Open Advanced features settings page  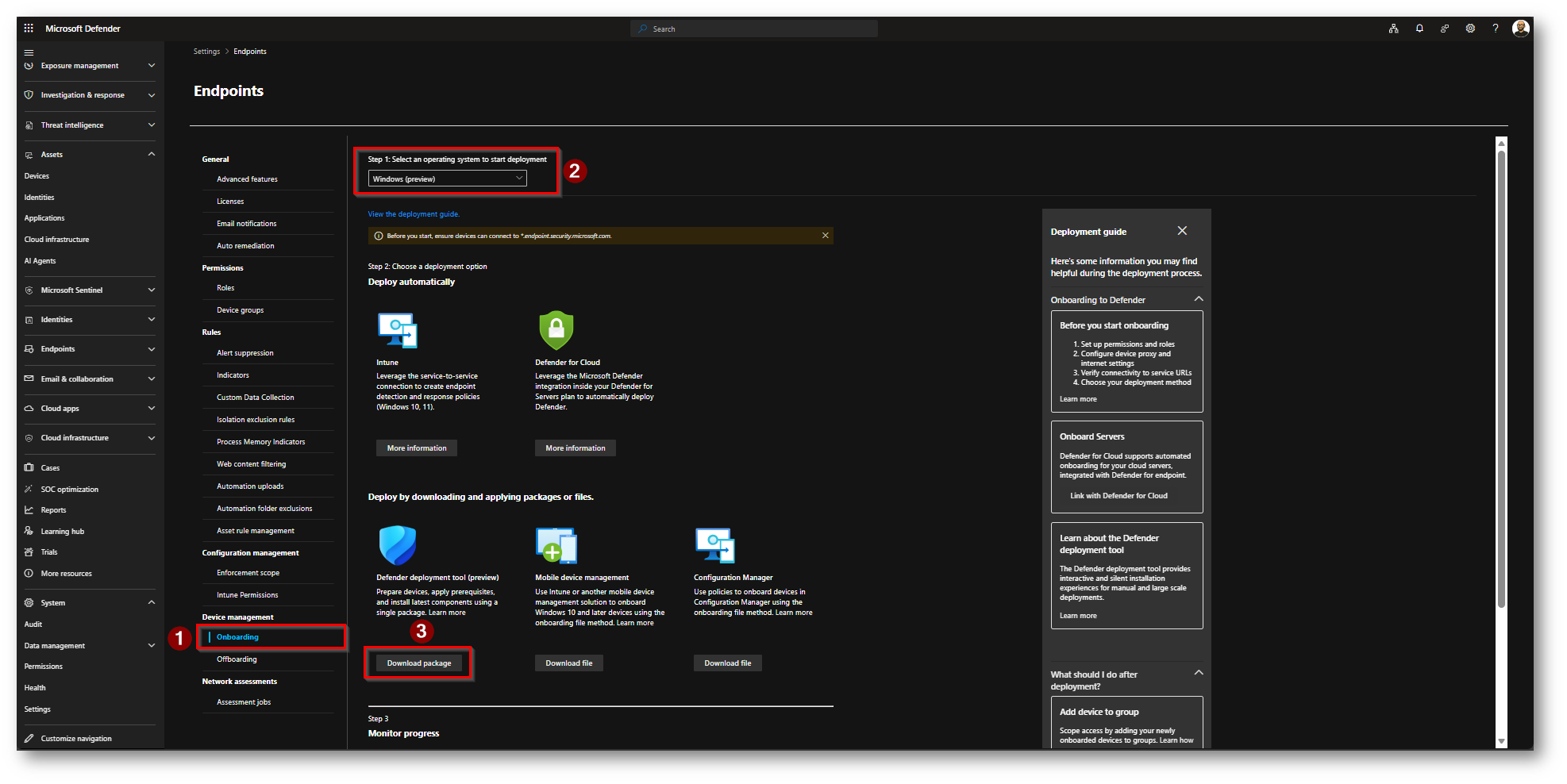(247, 179)
